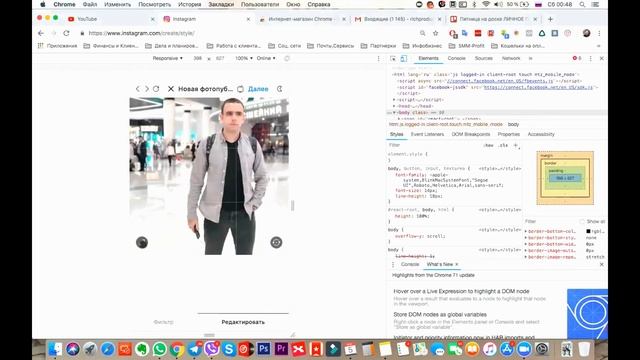Click the red error count indicator in DevTools
Viewport: 640px width, 360px height.
[577, 58]
